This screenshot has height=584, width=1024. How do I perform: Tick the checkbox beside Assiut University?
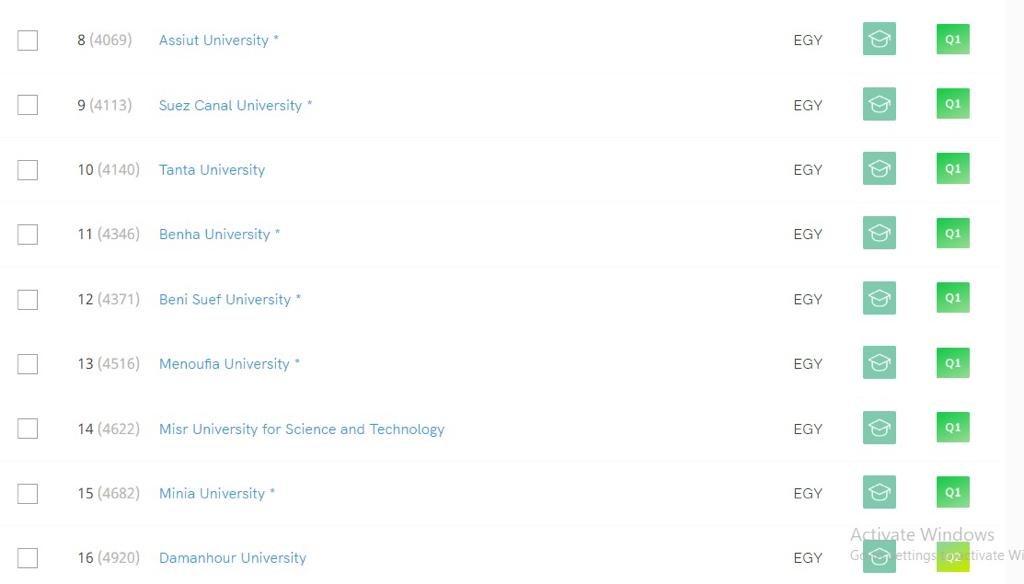pos(27,41)
